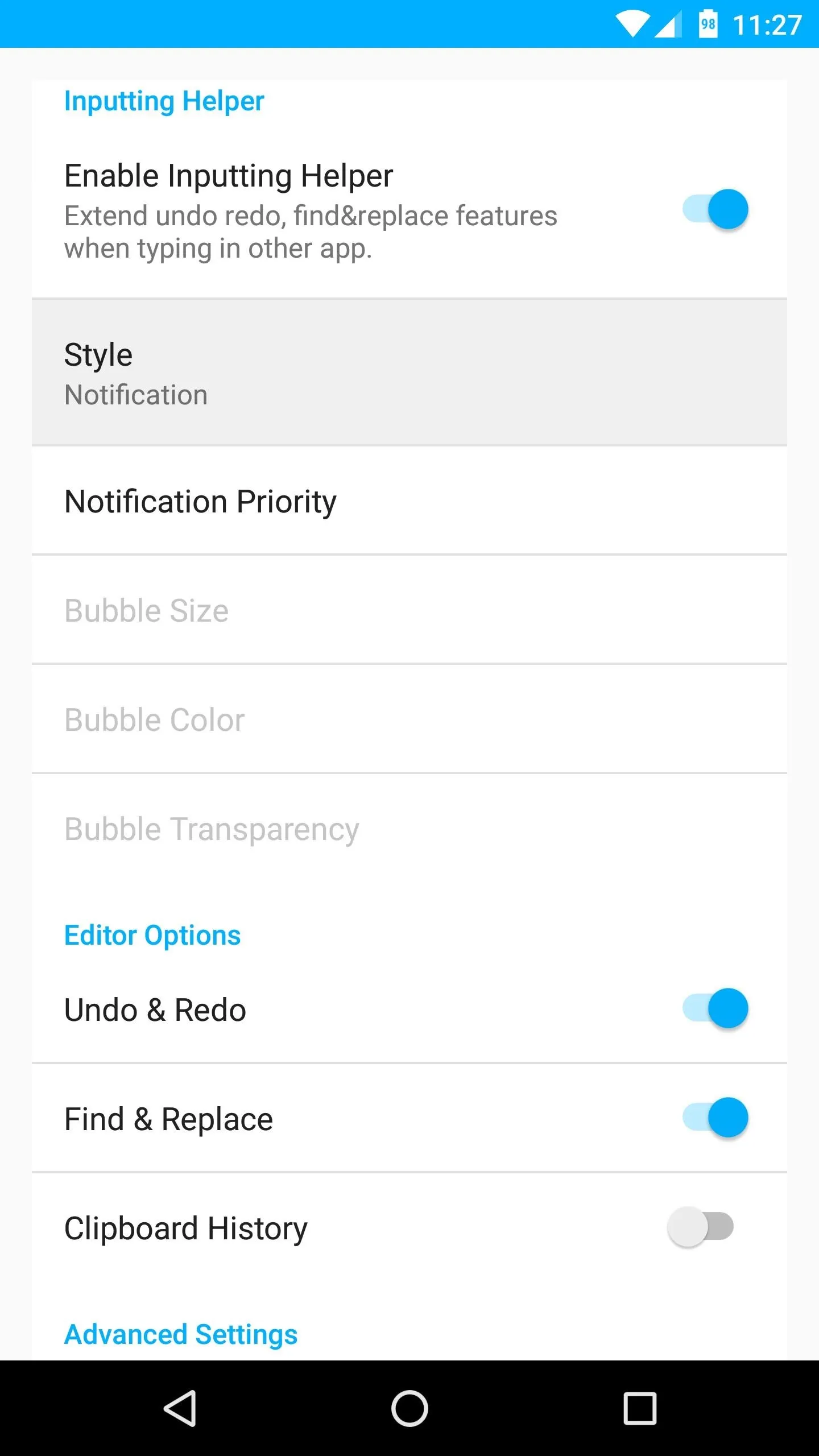Viewport: 819px width, 1456px height.
Task: Tap the Clipboard History label text
Action: [185, 1228]
